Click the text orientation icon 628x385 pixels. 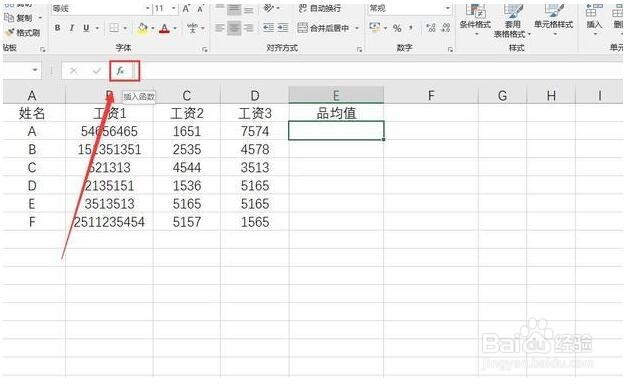coord(269,8)
